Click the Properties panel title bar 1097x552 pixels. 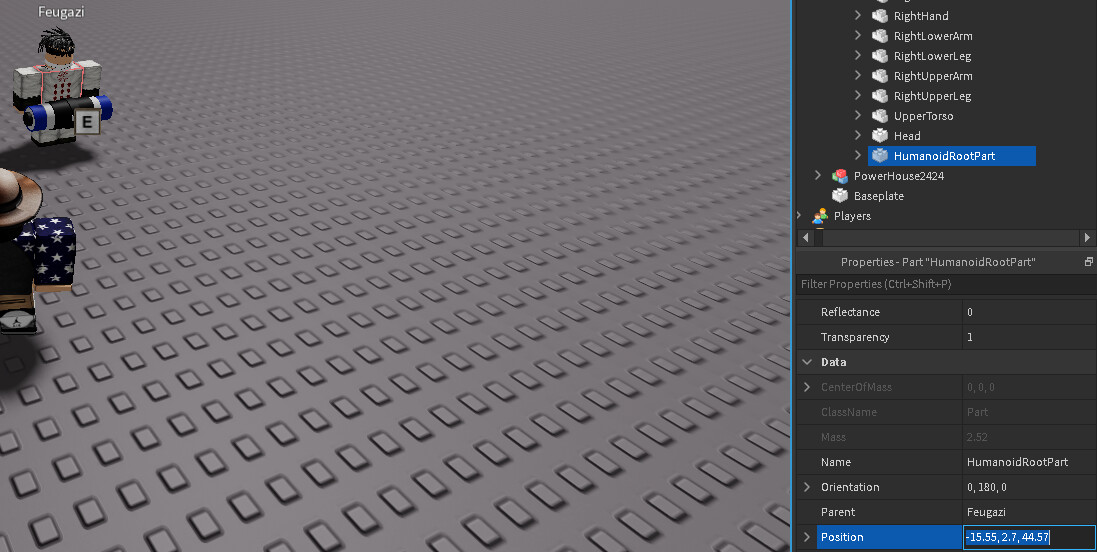937,262
